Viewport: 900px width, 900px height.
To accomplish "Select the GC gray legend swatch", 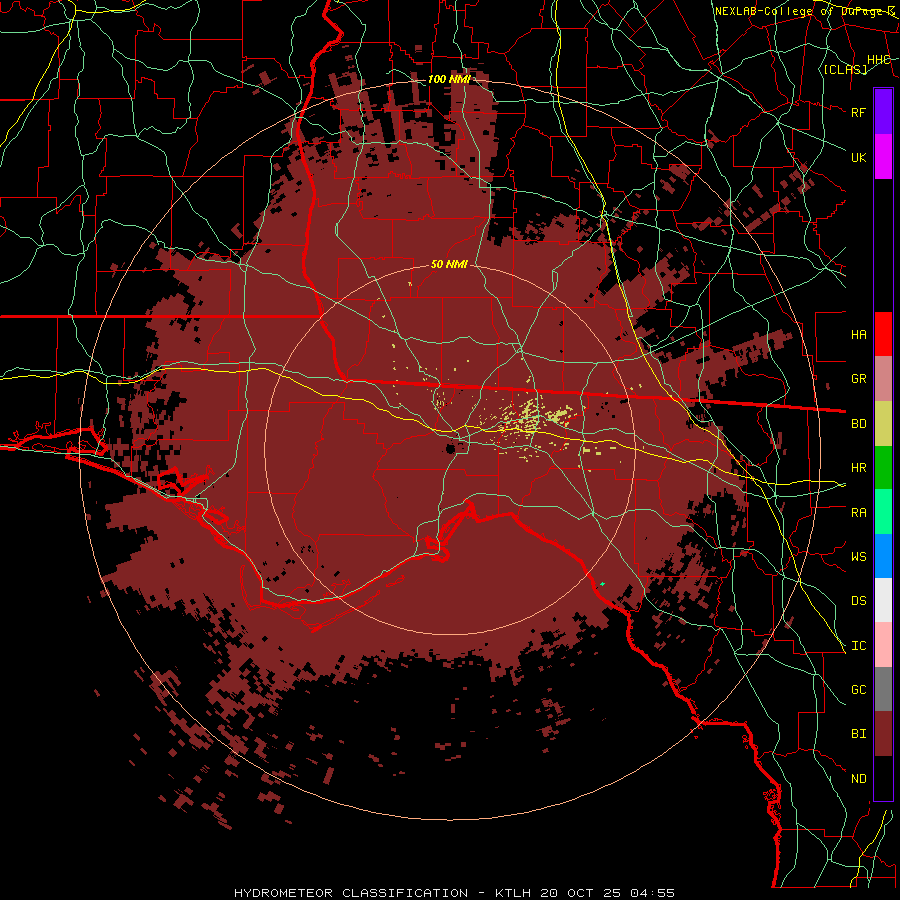I will point(883,689).
